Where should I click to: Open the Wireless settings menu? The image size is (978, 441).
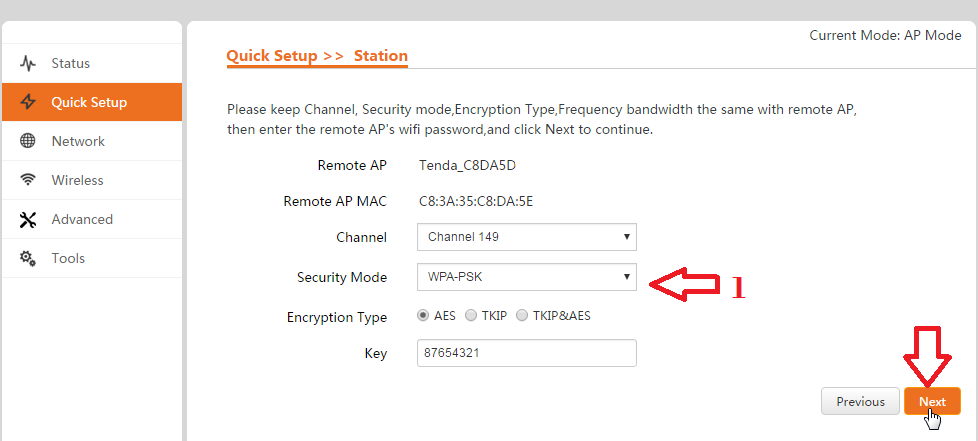point(77,180)
